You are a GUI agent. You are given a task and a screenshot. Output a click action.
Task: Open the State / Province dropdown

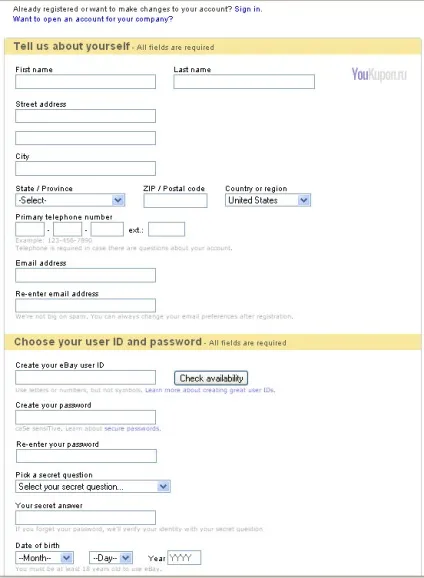pyautogui.click(x=70, y=200)
